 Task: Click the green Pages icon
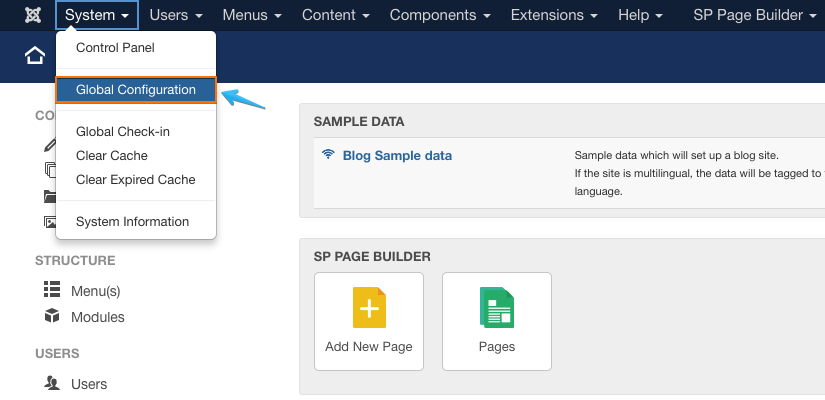pos(496,308)
